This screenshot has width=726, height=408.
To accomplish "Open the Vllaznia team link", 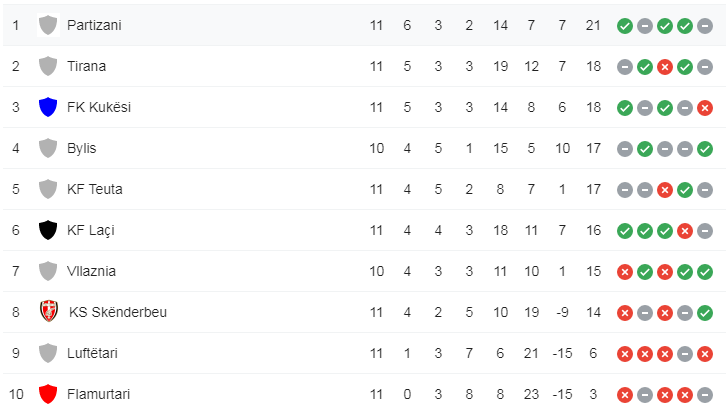I will (x=91, y=271).
